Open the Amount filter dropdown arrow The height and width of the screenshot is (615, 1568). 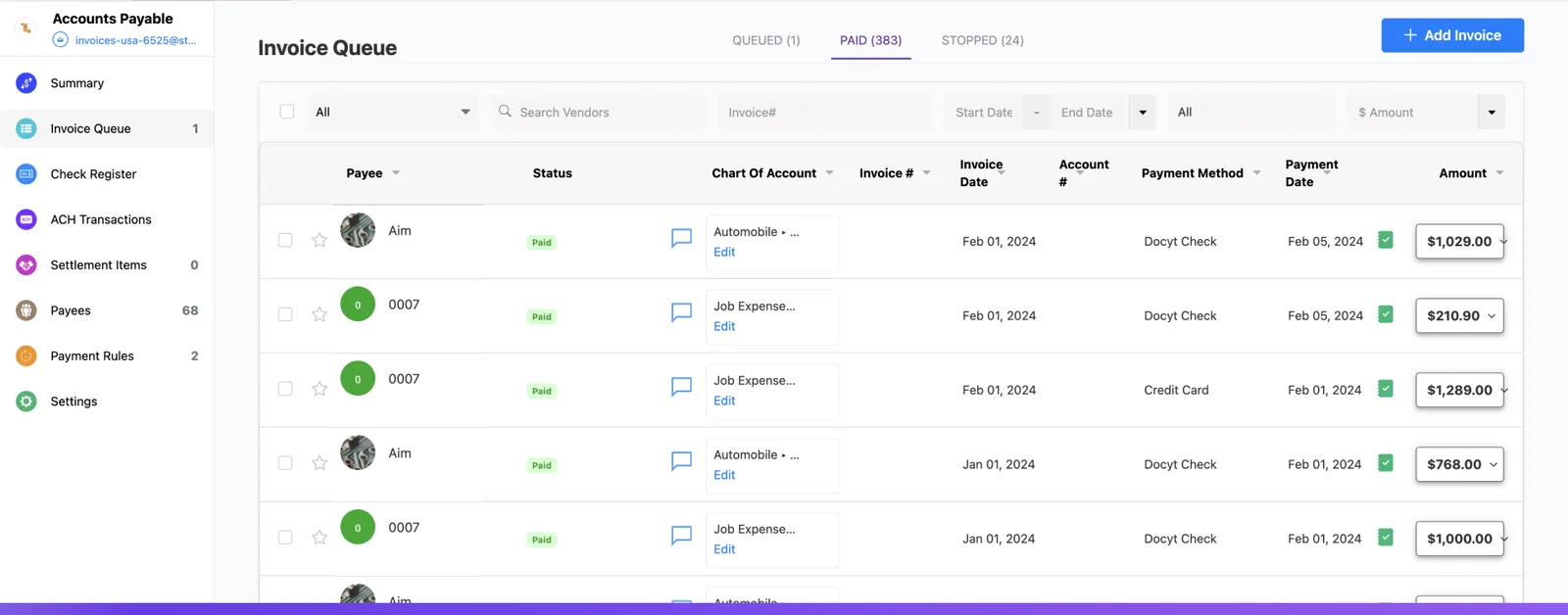[x=1492, y=113]
